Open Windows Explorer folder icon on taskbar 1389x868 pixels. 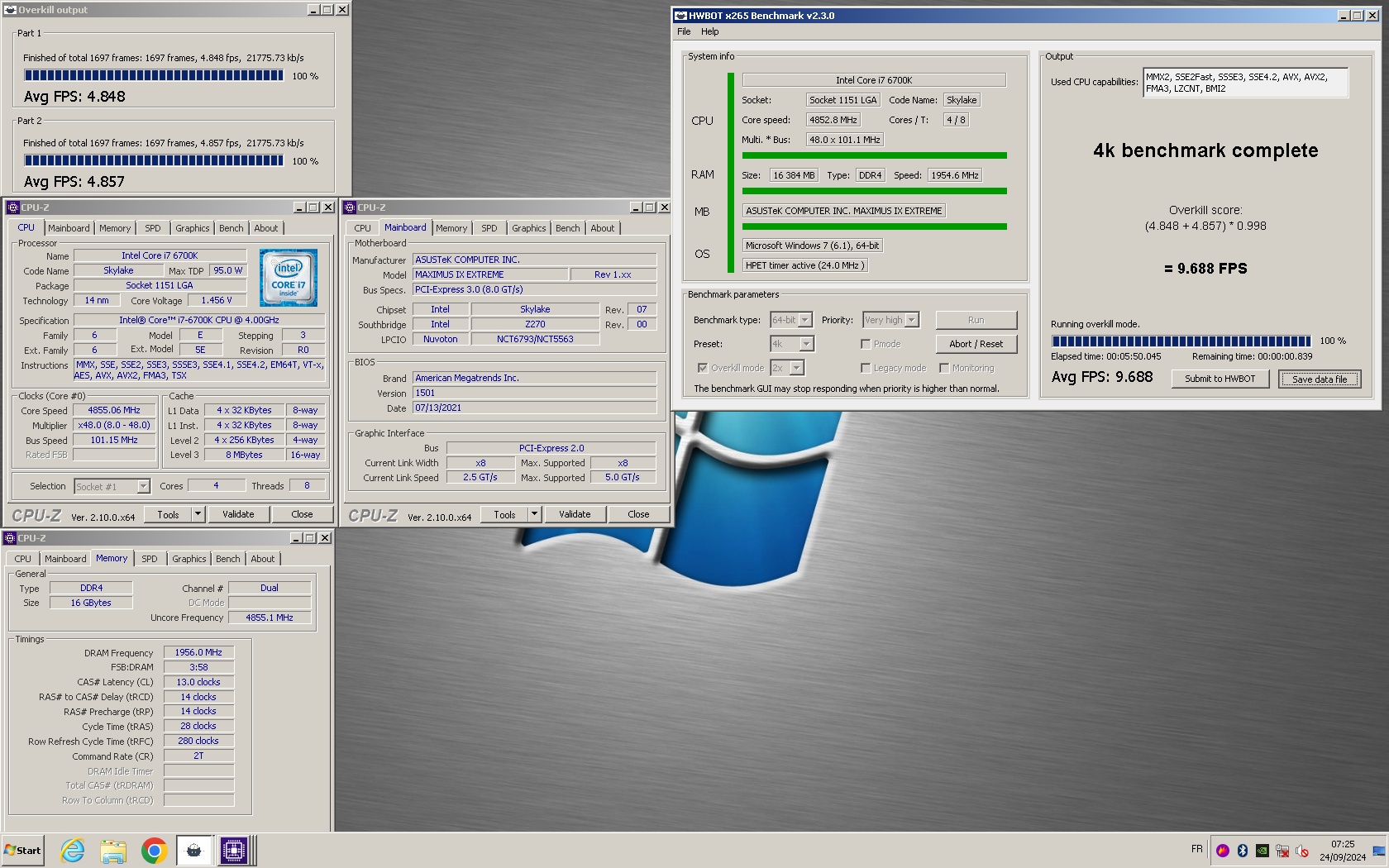113,850
